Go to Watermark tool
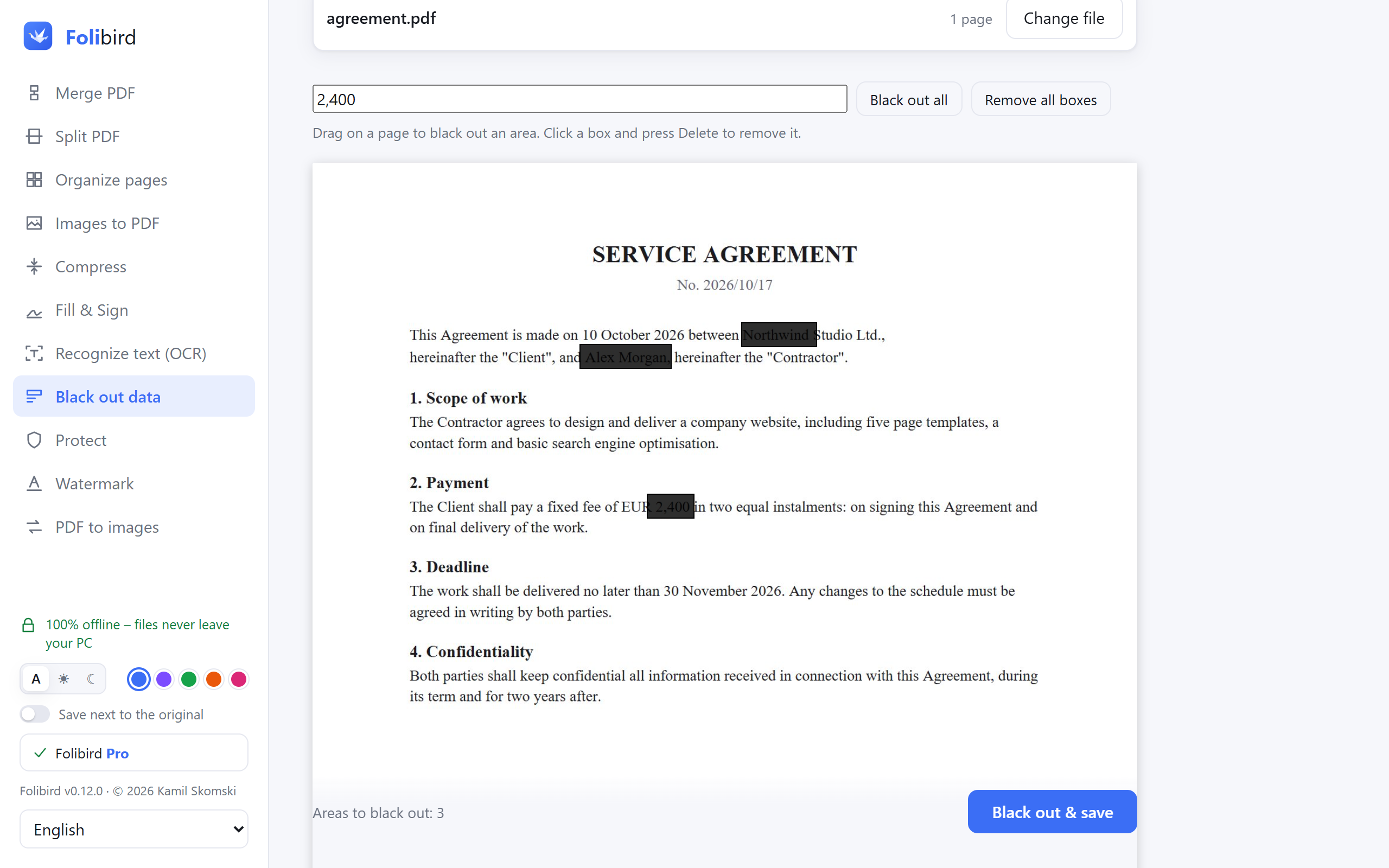The image size is (1389, 868). point(133,483)
